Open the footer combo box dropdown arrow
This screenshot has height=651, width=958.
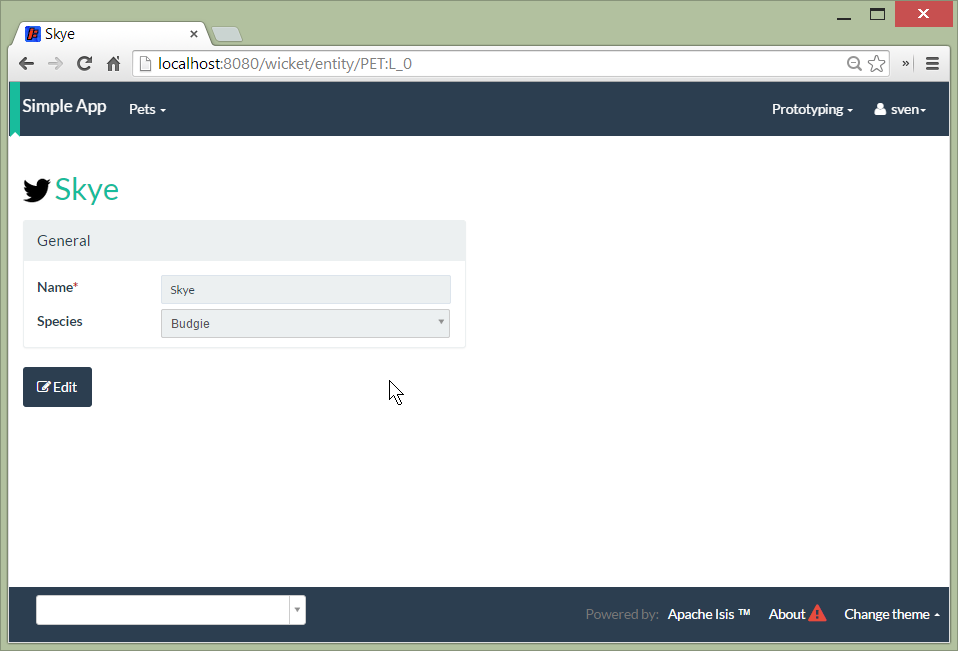(x=297, y=610)
